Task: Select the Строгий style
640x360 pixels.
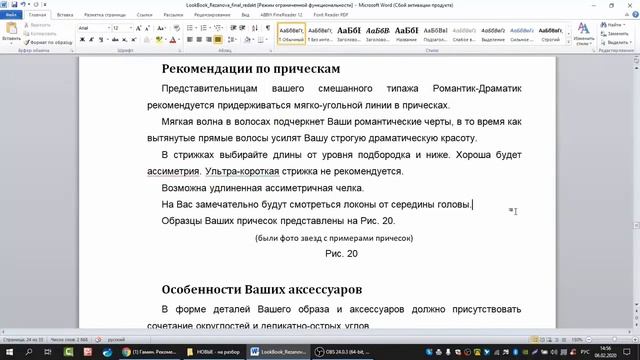Action: pyautogui.click(x=551, y=33)
